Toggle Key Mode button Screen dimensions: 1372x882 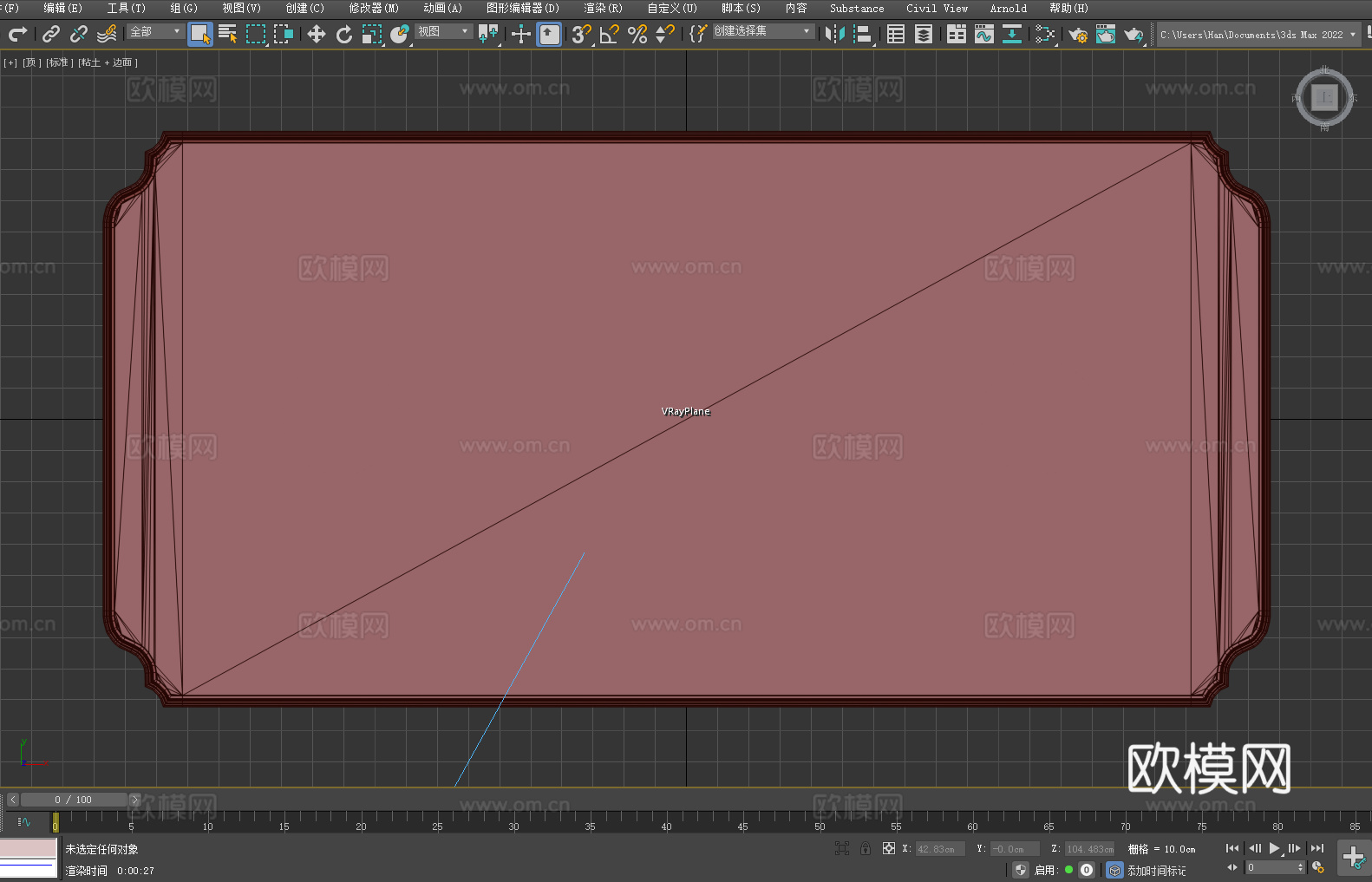point(1232,867)
